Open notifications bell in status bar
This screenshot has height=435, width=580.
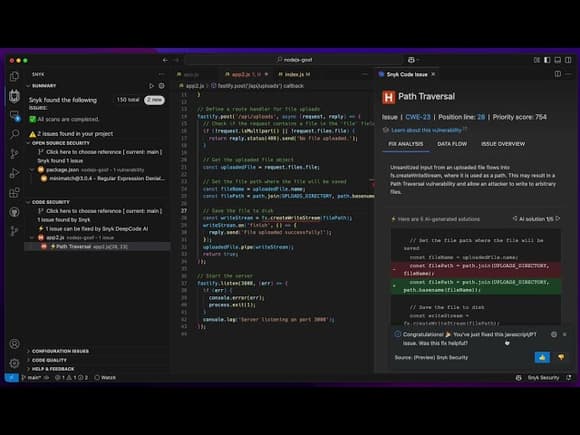(569, 378)
